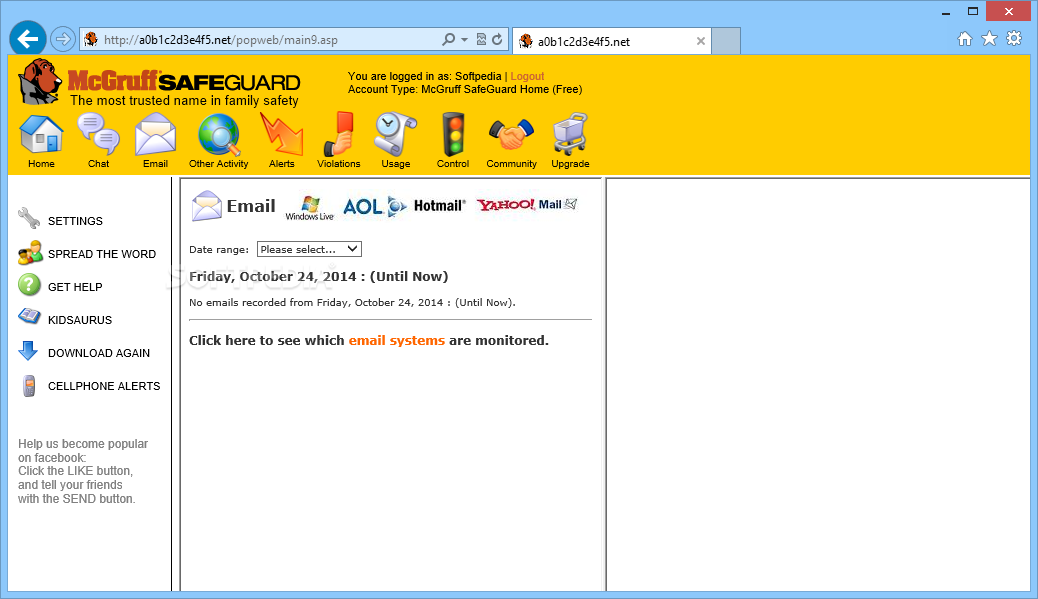The image size is (1038, 599).
Task: Open SPREAD THE WORD sidebar link
Action: [102, 254]
